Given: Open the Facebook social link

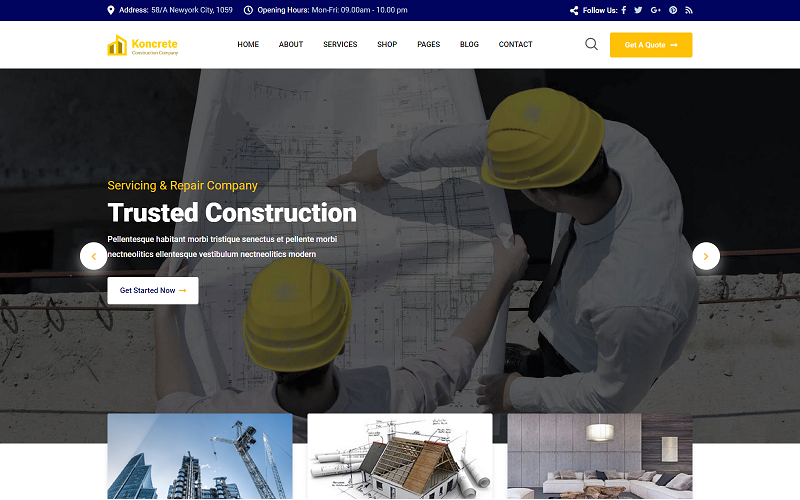Looking at the screenshot, I should point(624,10).
